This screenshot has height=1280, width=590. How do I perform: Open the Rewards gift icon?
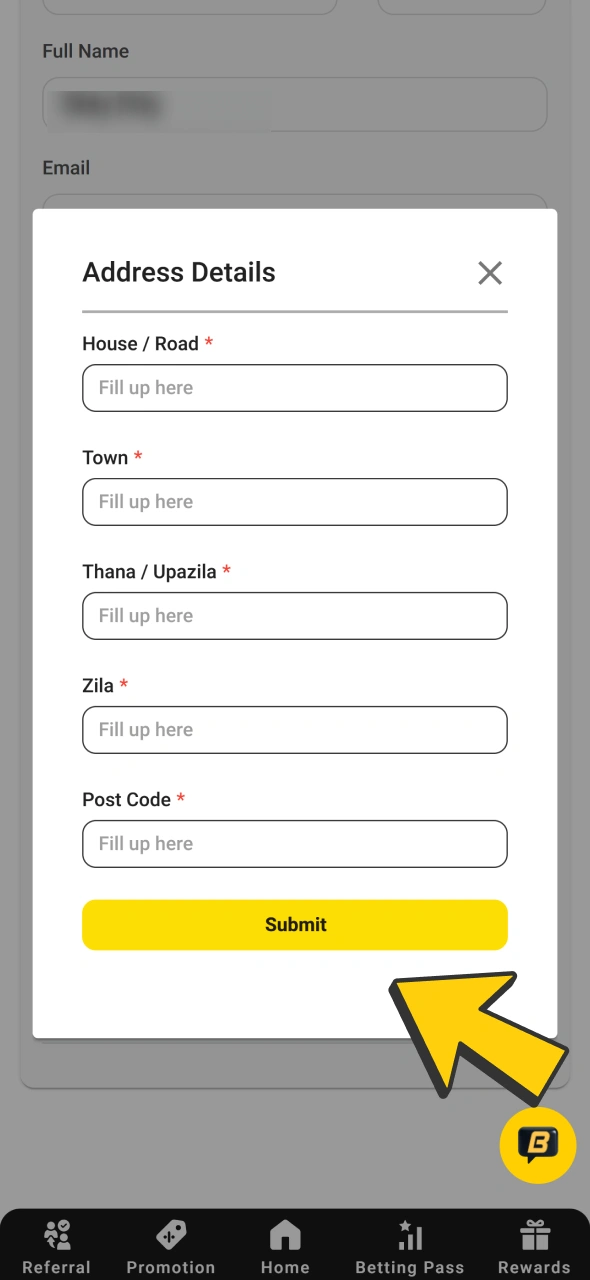533,1233
